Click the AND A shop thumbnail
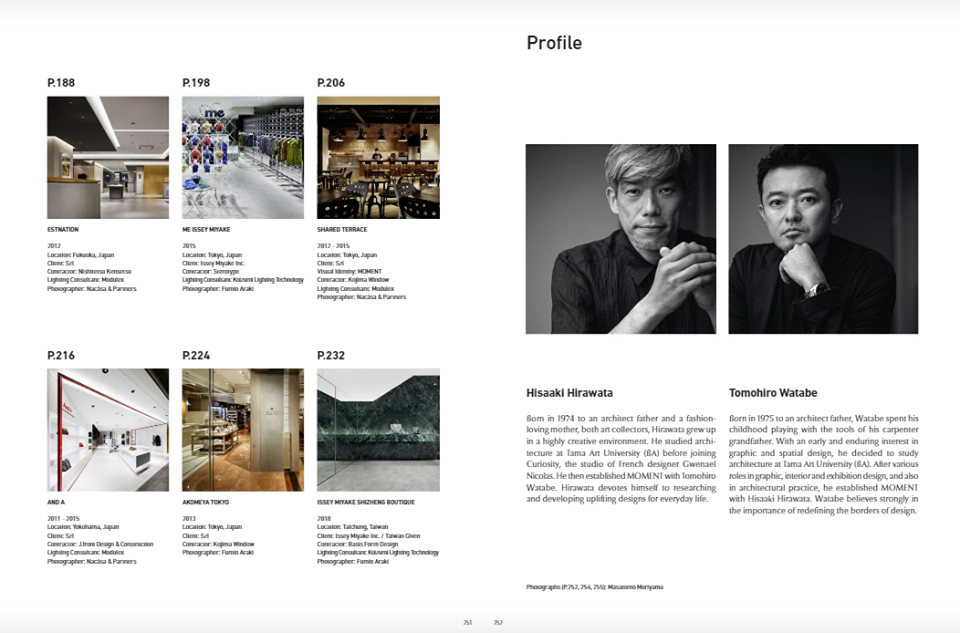 (x=108, y=430)
